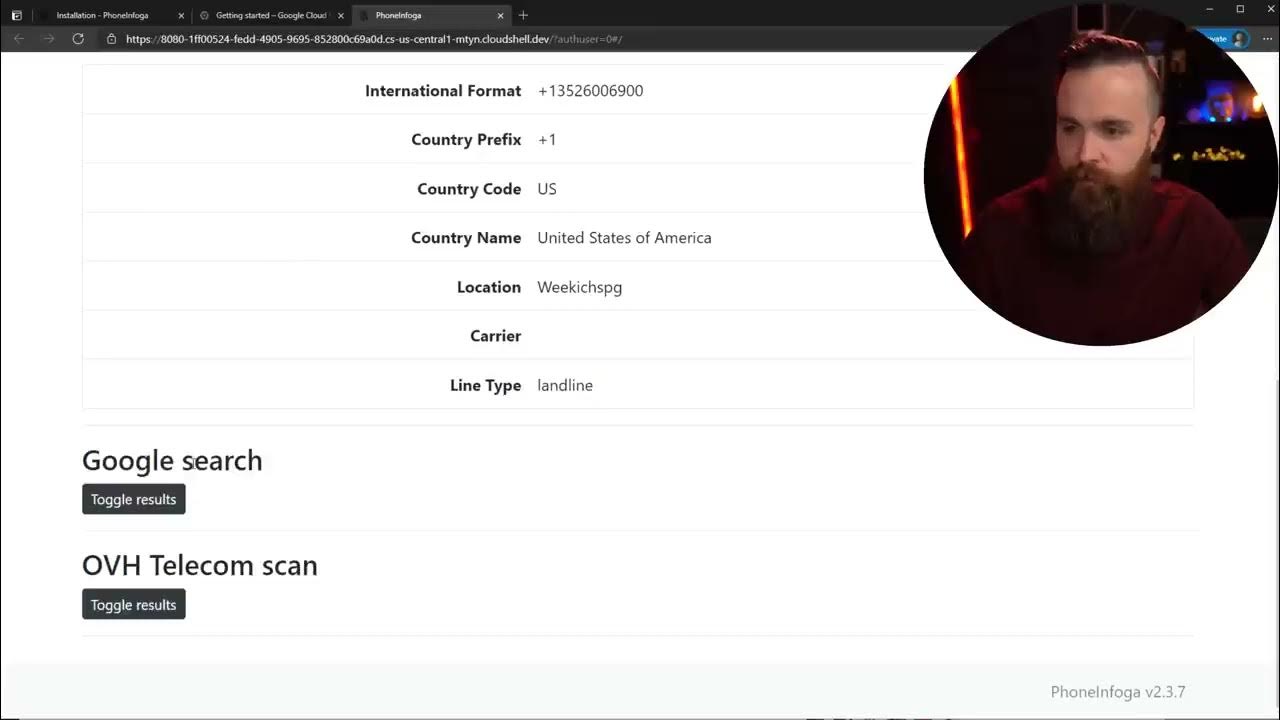Close the active PhoneInfoga tab

tap(500, 16)
